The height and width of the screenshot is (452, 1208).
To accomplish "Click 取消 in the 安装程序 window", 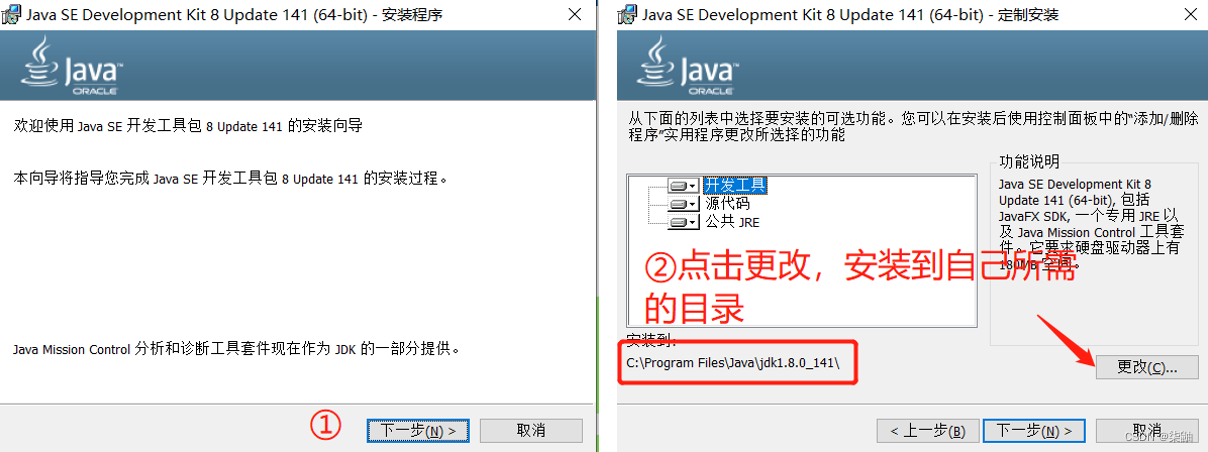I will pos(531,430).
